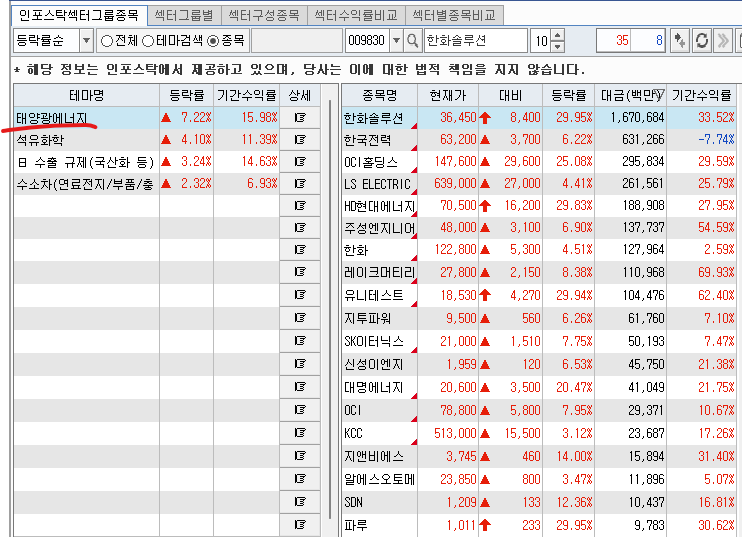
Task: Select the 한국전력 stock row
Action: click(539, 140)
